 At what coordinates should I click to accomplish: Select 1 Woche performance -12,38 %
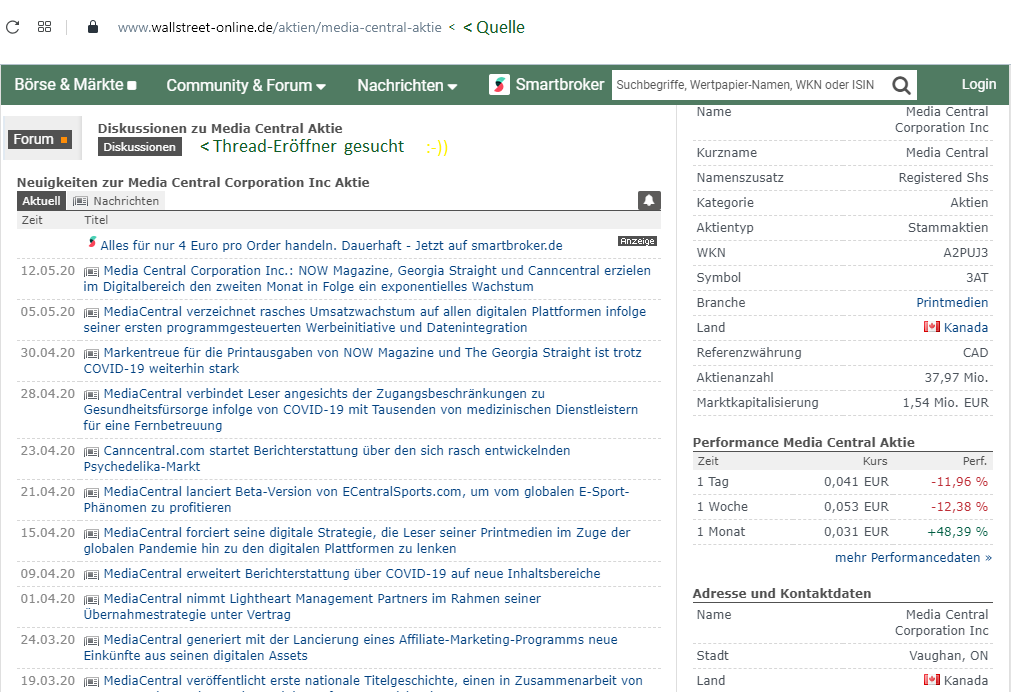click(959, 507)
